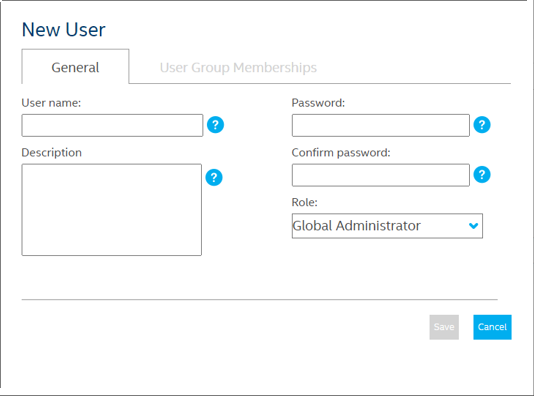534x398 pixels.
Task: Click the grayed-out Save button
Action: coord(444,327)
